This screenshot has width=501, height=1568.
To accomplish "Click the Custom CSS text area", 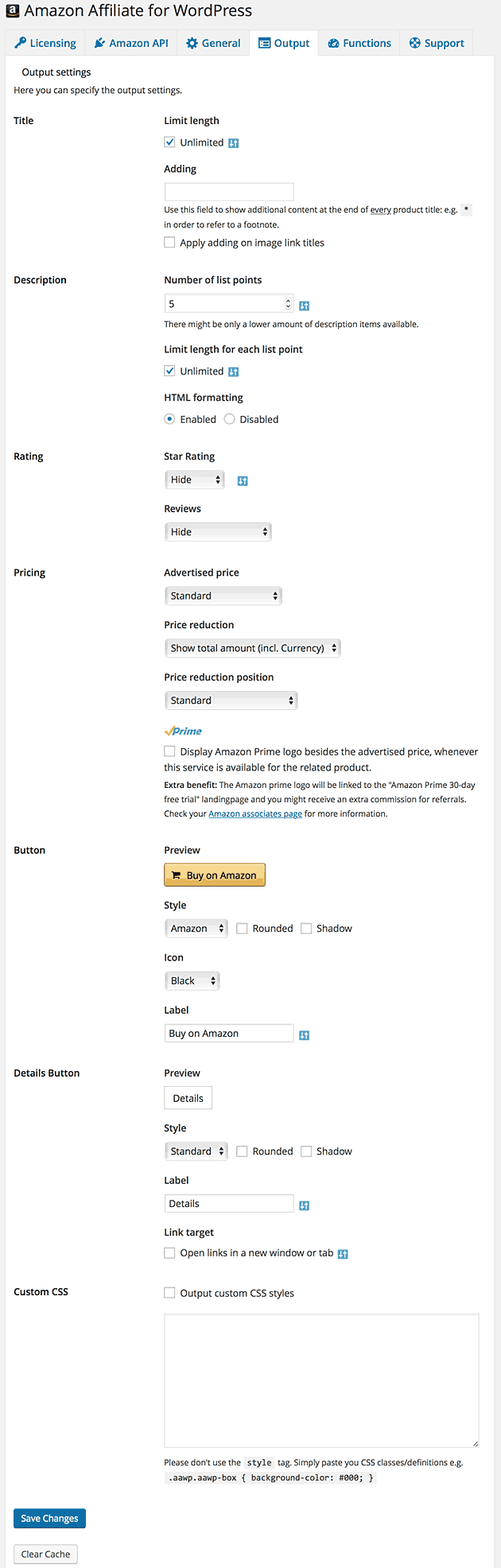I will point(321,1380).
